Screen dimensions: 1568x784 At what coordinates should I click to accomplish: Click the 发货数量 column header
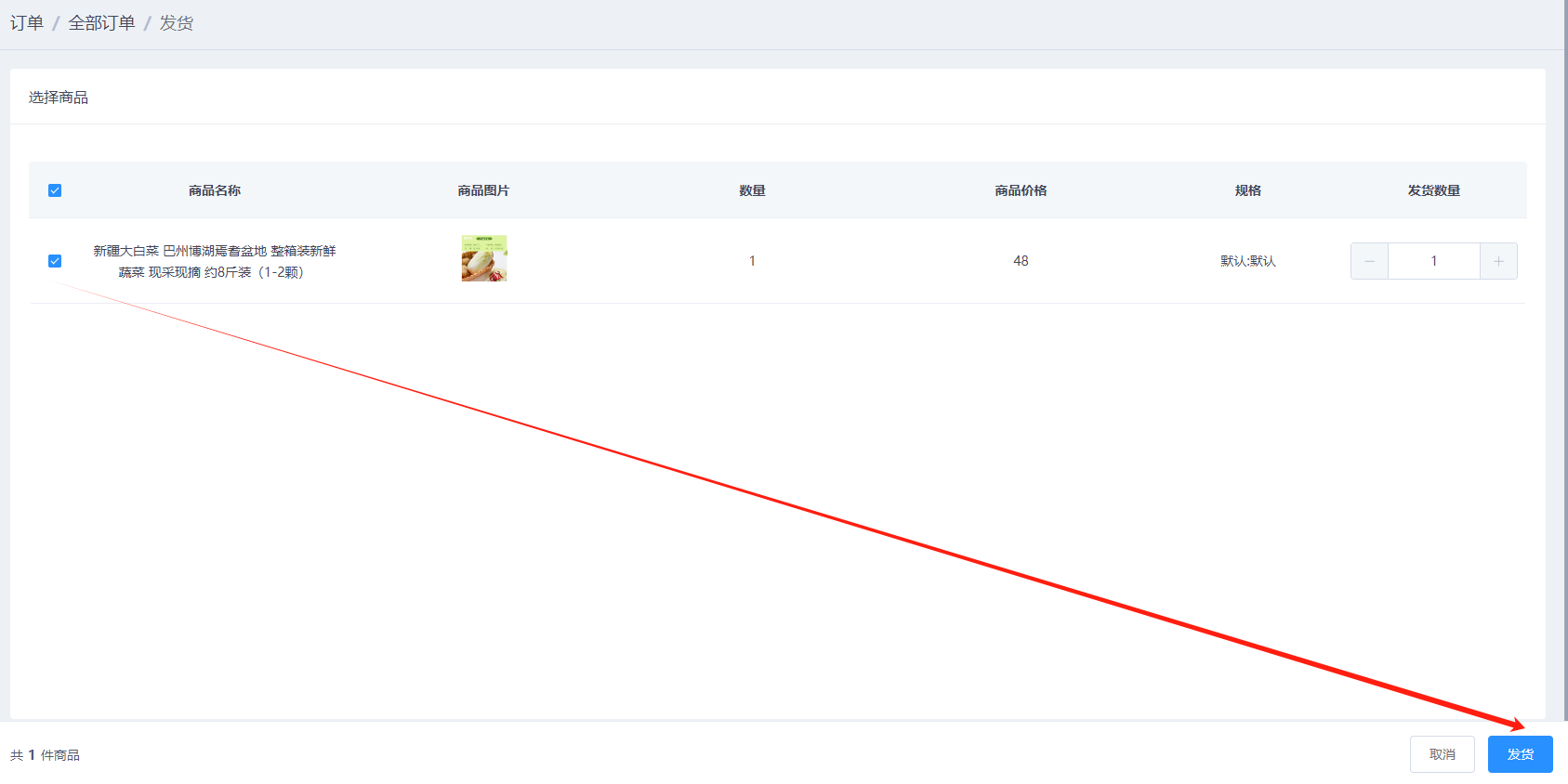[1433, 190]
